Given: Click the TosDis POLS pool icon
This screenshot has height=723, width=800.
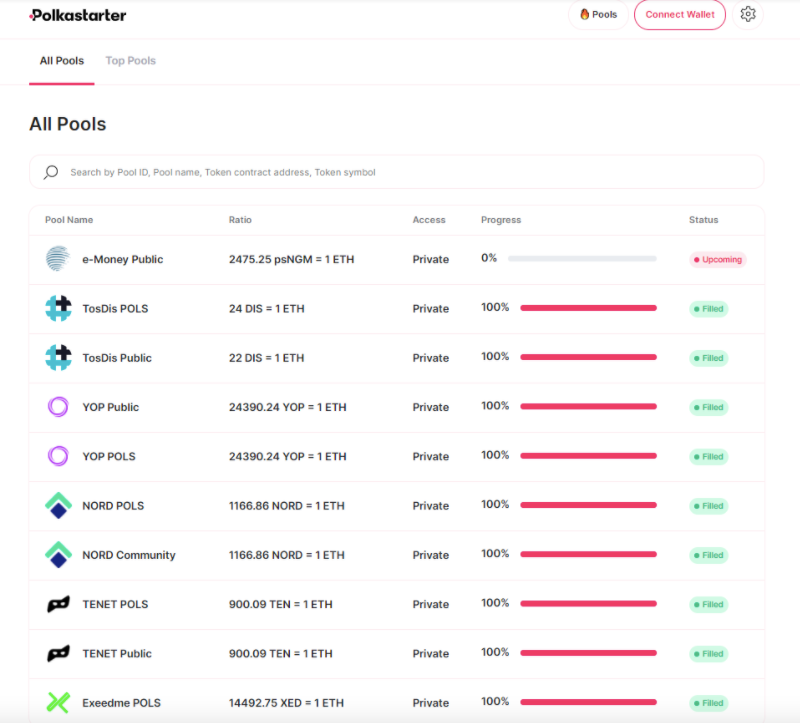Looking at the screenshot, I should pos(58,308).
